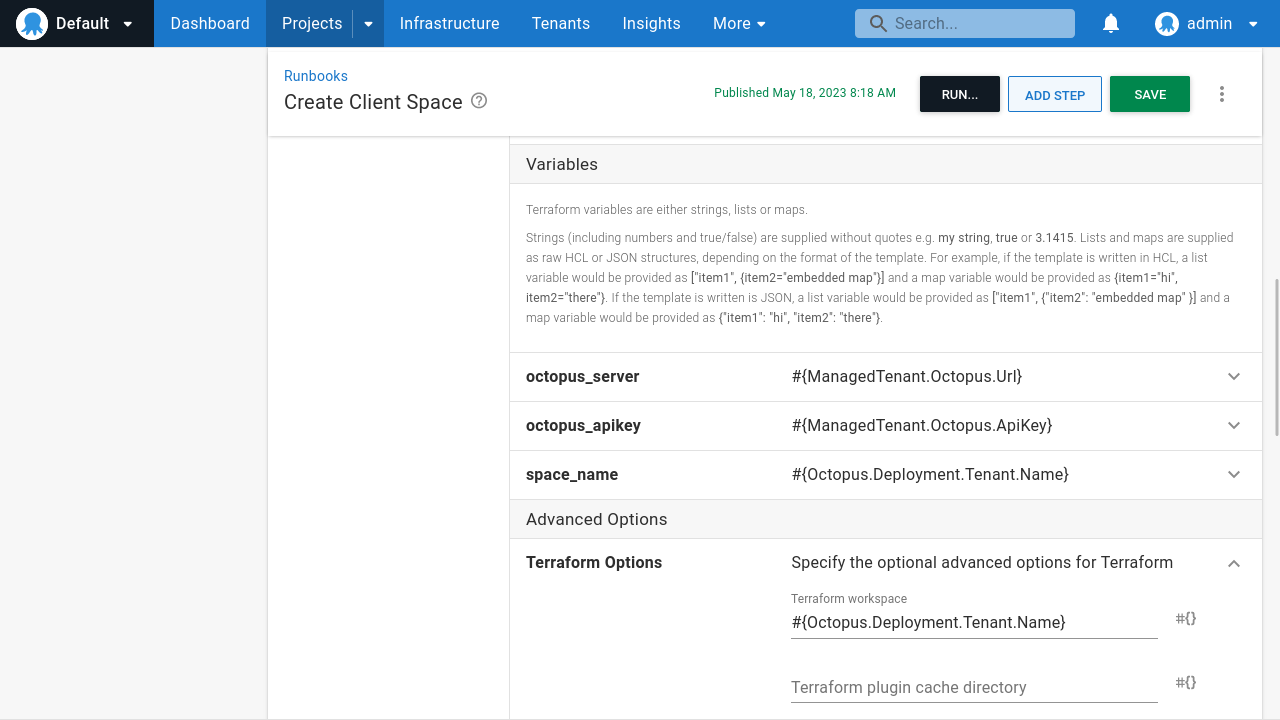Select Tenants in the navigation bar
Image resolution: width=1280 pixels, height=720 pixels.
click(x=561, y=23)
